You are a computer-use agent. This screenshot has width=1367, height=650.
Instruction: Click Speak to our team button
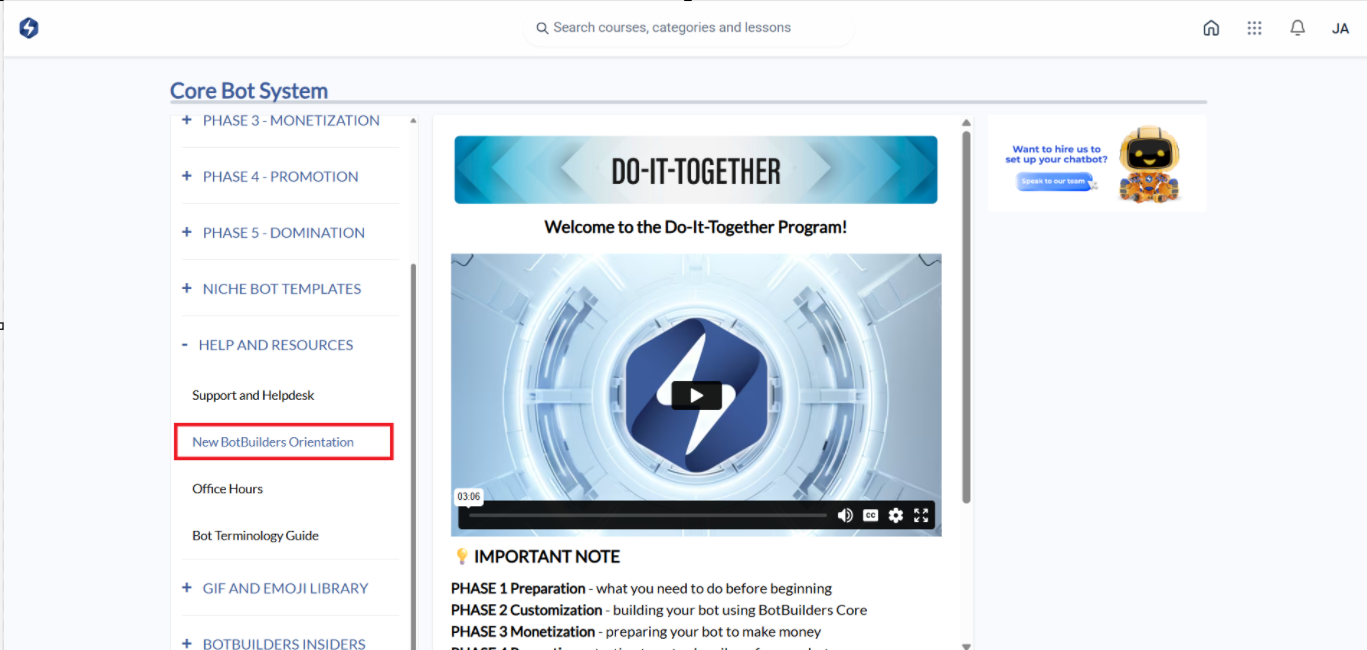[x=1053, y=182]
